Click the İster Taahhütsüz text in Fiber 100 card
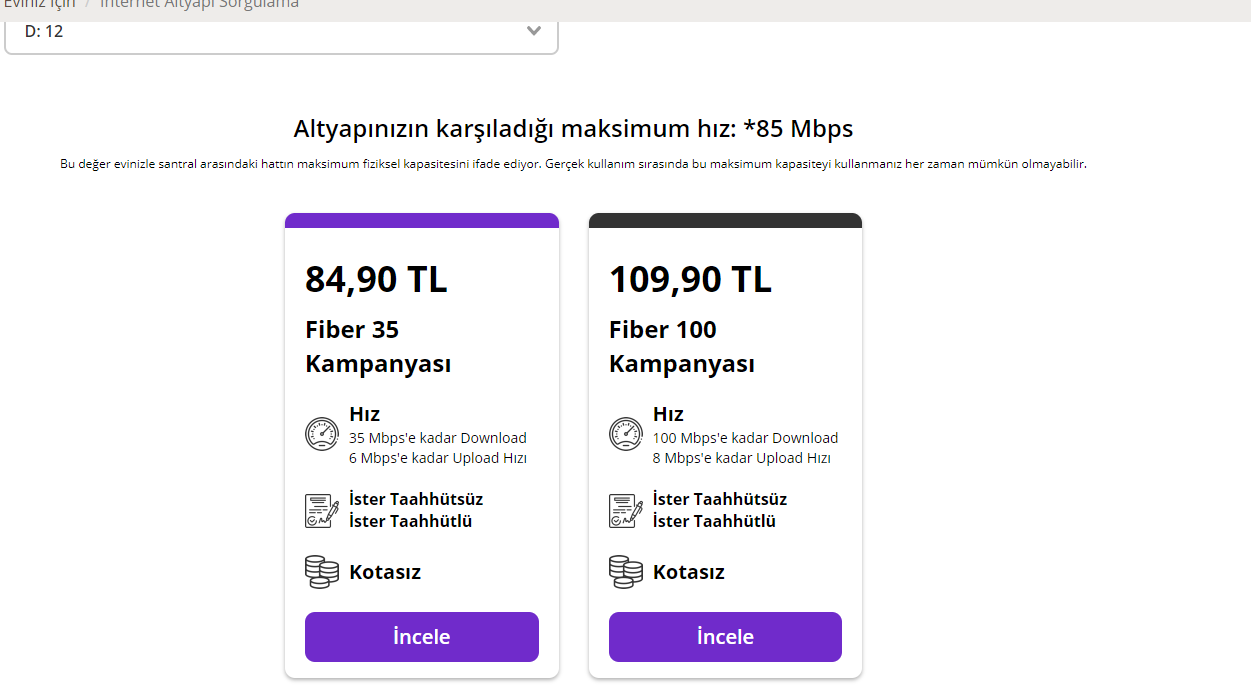 (x=720, y=499)
